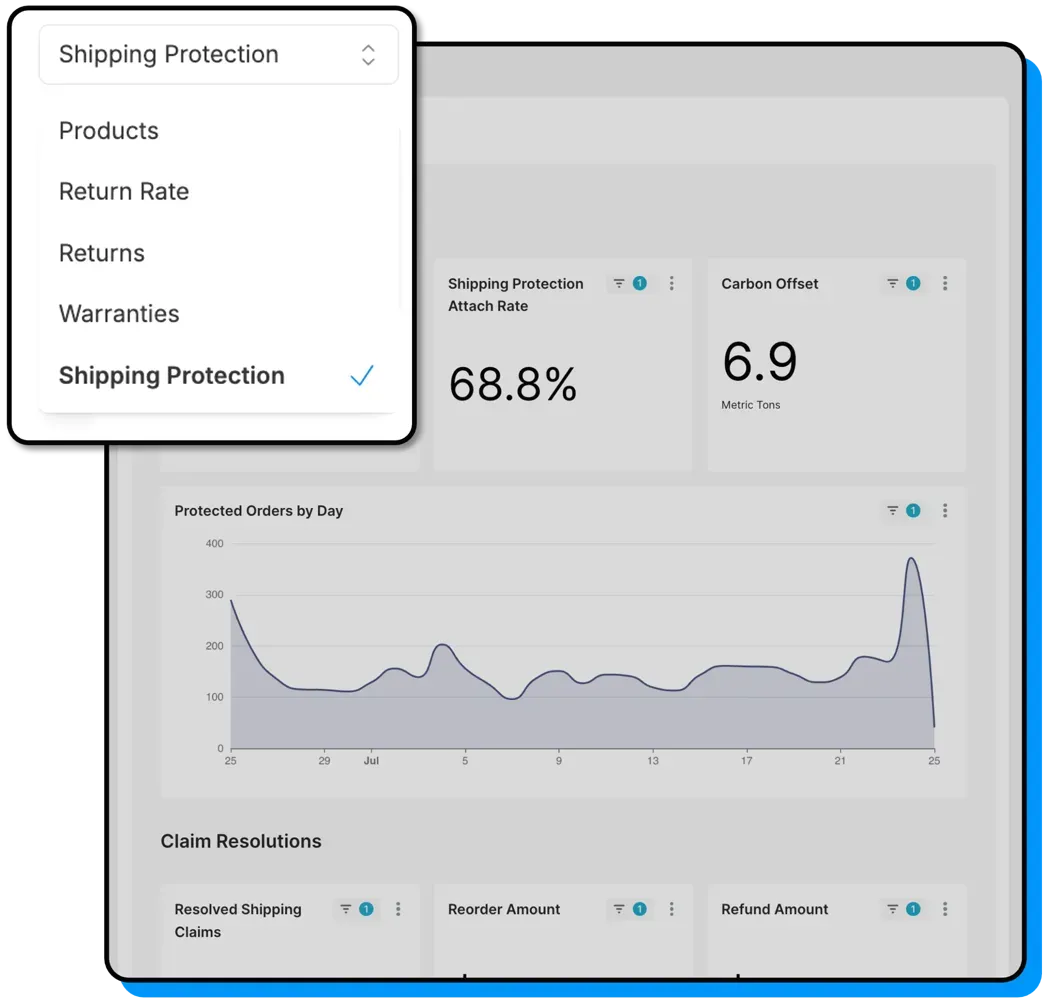Click the peak point on the orders chart
Viewport: 1045px width, 1000px height.
pos(910,559)
